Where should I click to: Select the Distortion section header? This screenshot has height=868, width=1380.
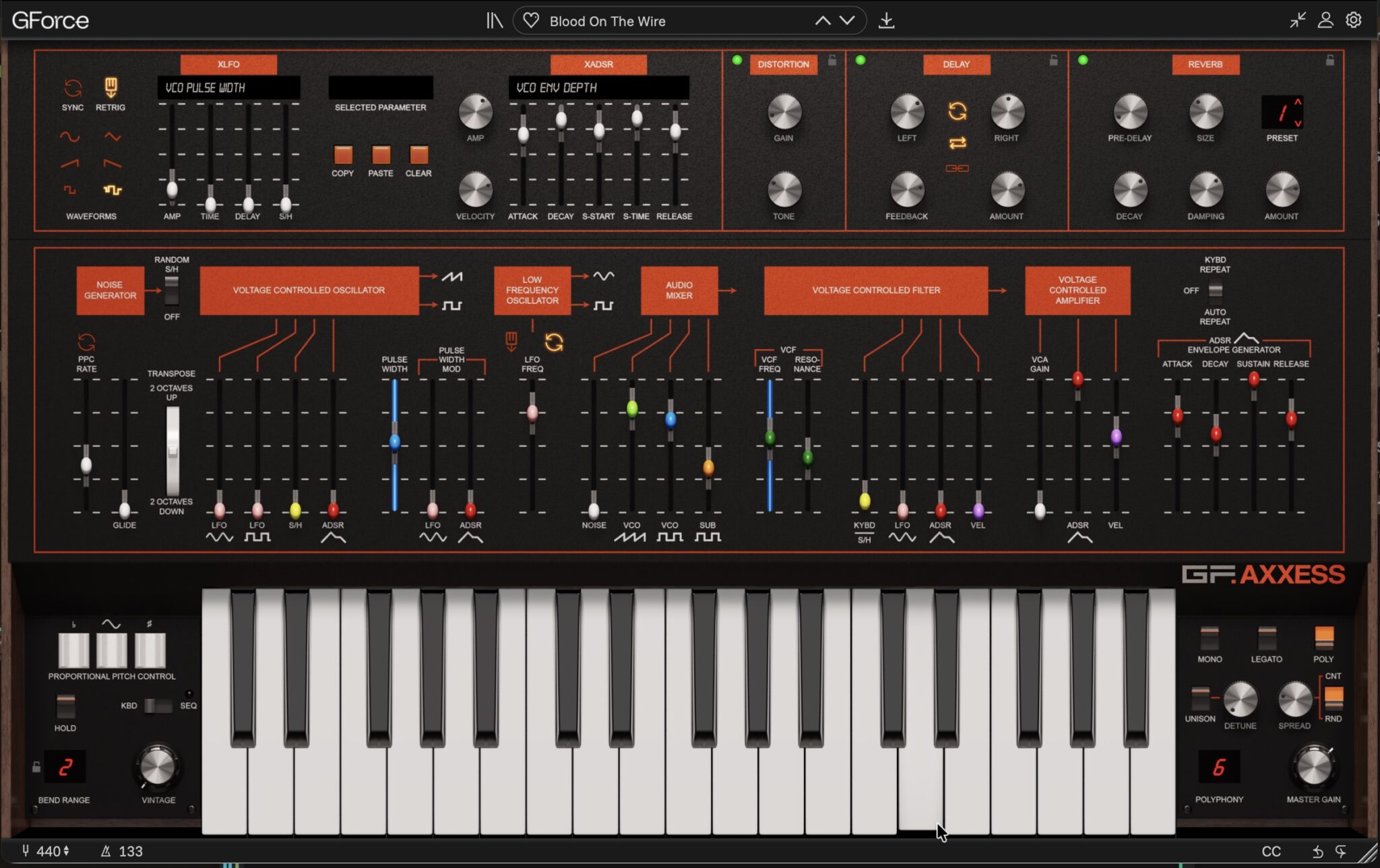pos(783,64)
